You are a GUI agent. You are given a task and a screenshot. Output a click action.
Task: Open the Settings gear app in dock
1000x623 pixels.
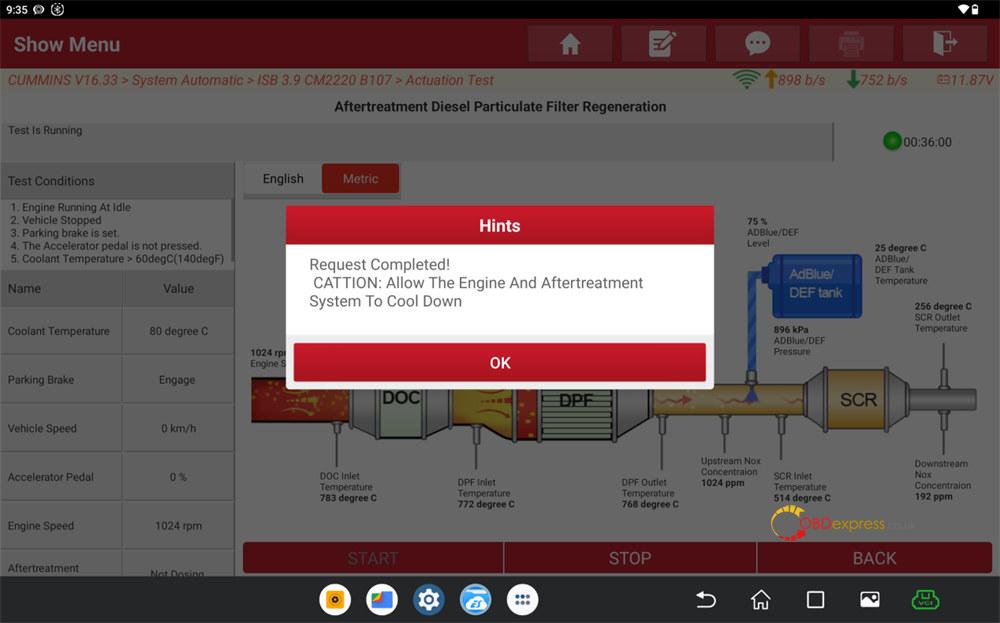pyautogui.click(x=429, y=599)
